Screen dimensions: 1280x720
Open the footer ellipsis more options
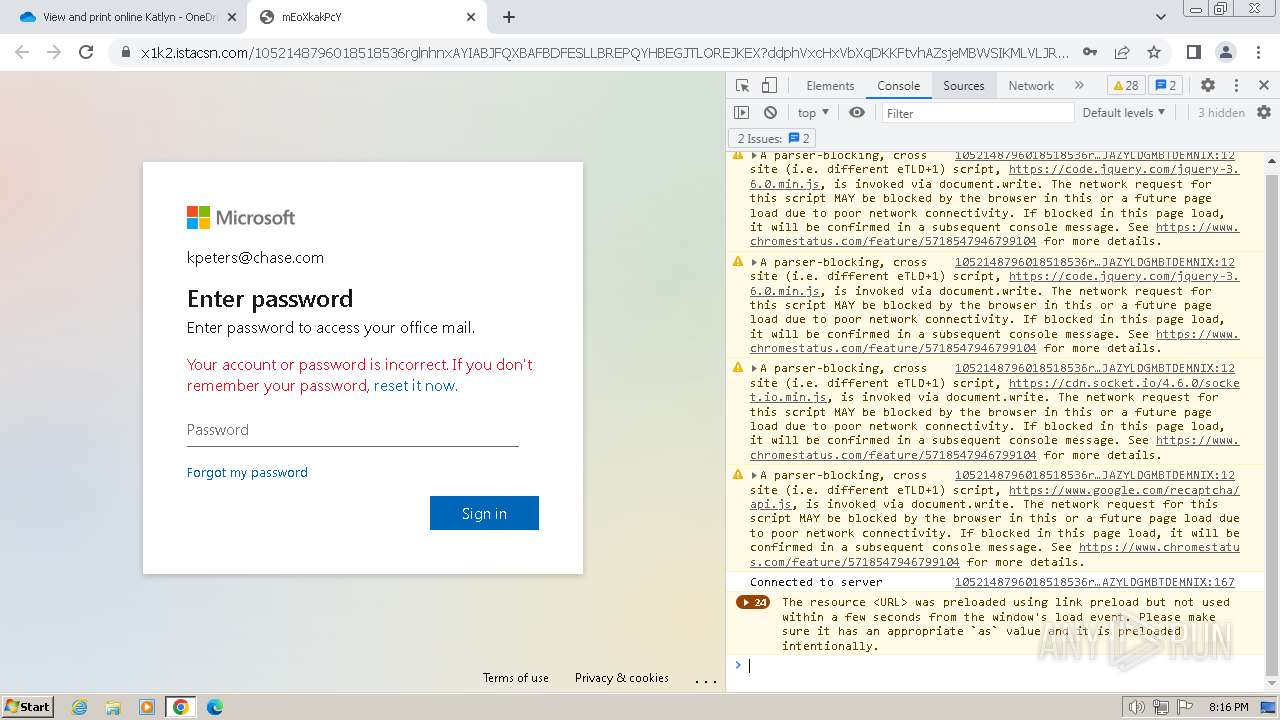[706, 679]
